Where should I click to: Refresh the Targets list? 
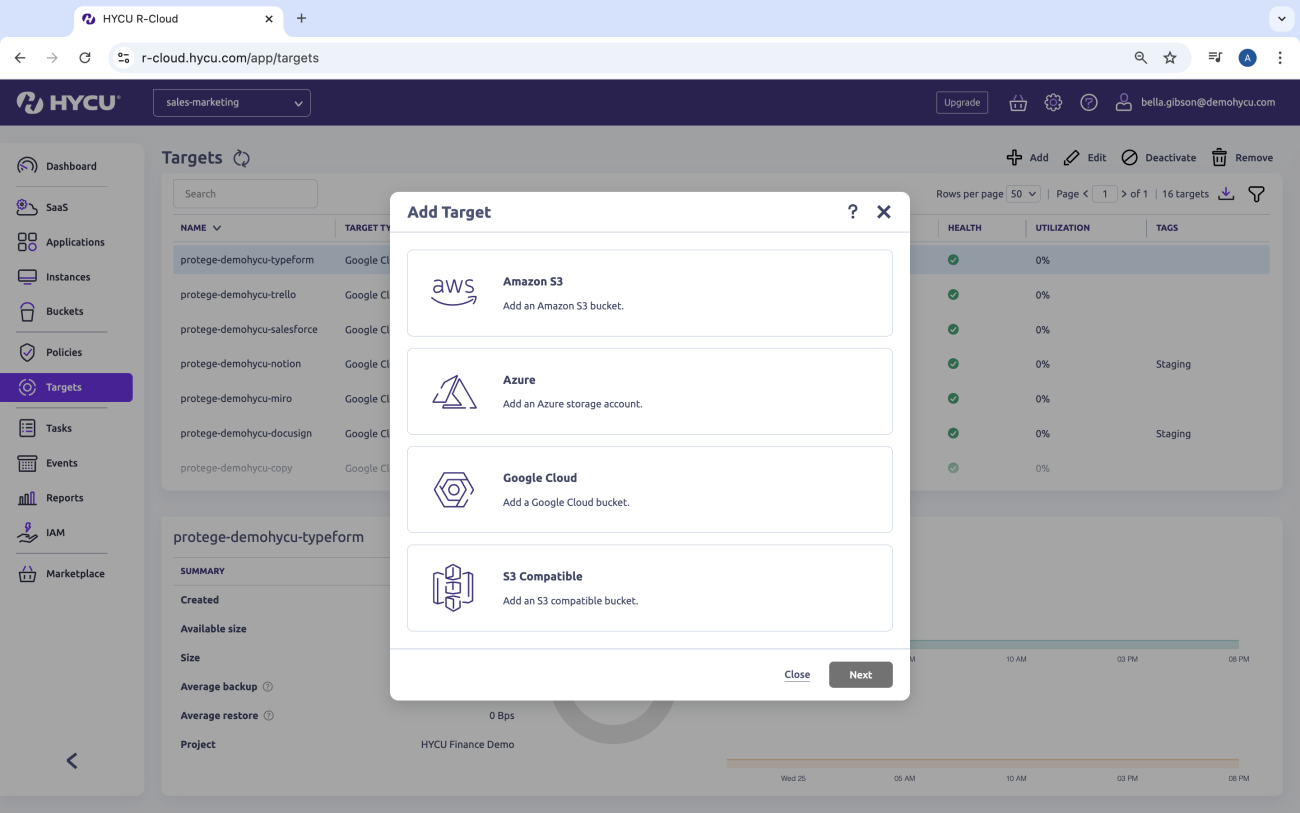pyautogui.click(x=241, y=158)
